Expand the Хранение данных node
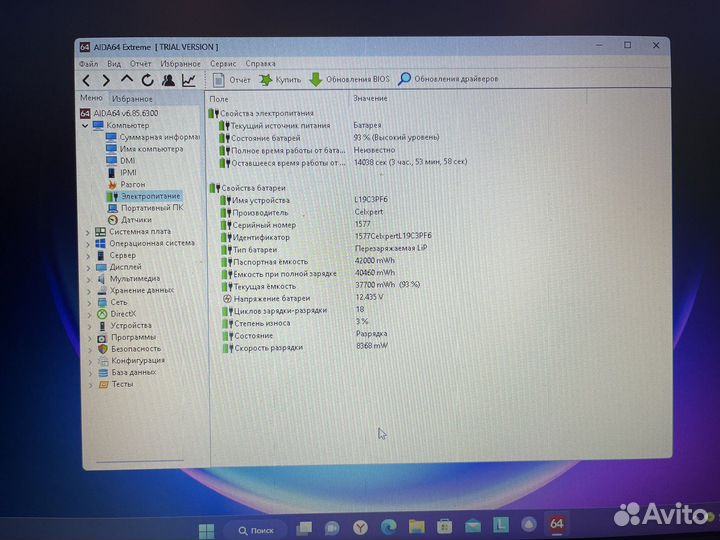This screenshot has width=720, height=540. click(x=89, y=291)
